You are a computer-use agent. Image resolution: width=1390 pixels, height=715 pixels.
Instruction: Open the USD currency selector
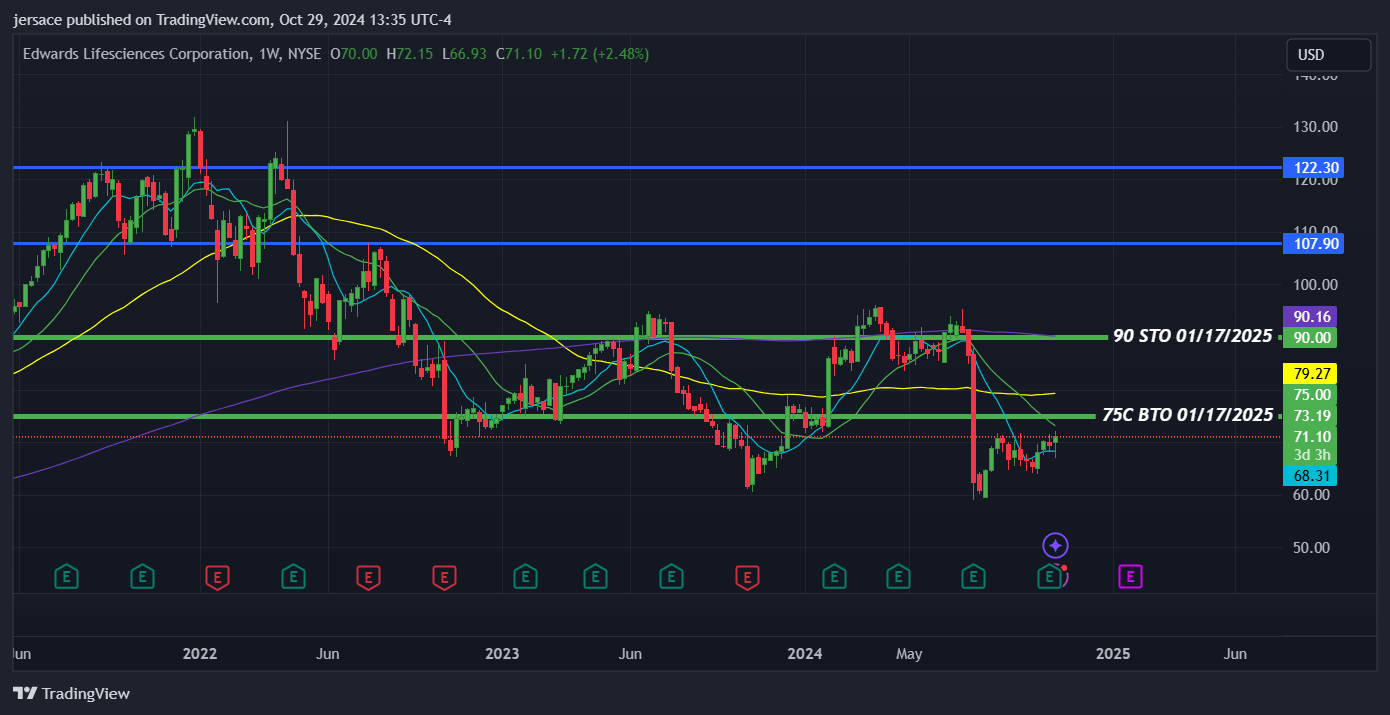(x=1328, y=55)
